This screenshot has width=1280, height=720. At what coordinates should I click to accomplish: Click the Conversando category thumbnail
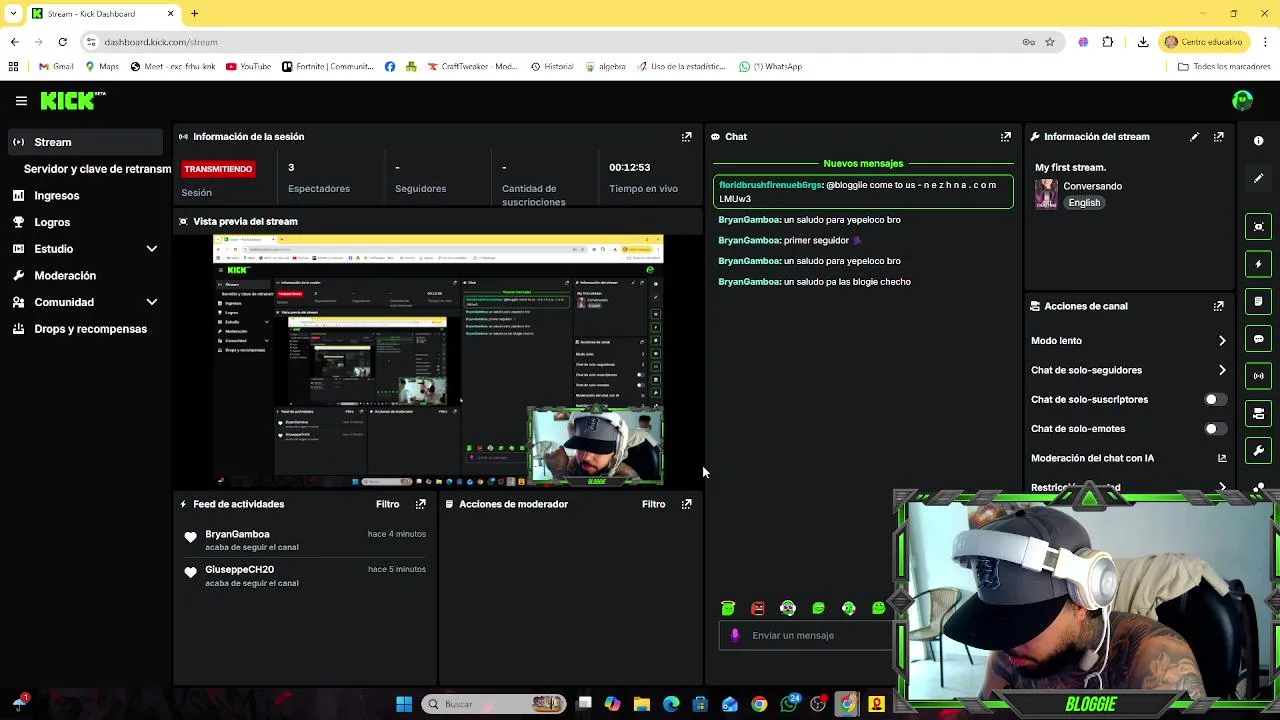pyautogui.click(x=1046, y=194)
